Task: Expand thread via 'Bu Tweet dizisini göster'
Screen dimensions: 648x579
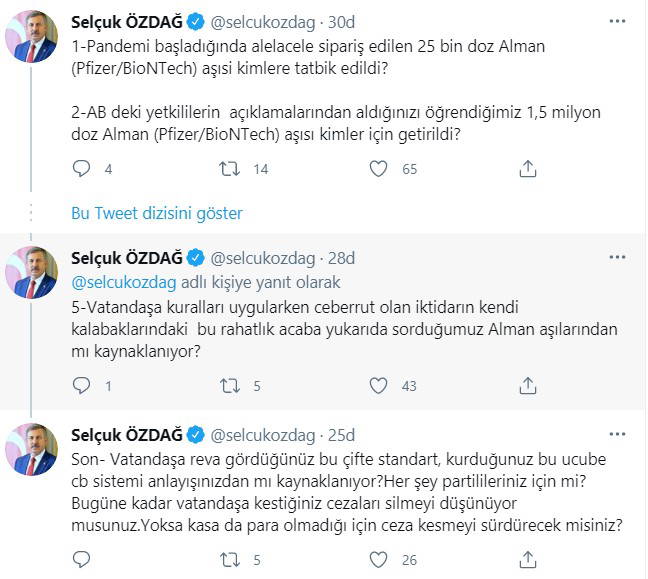Action: 157,213
